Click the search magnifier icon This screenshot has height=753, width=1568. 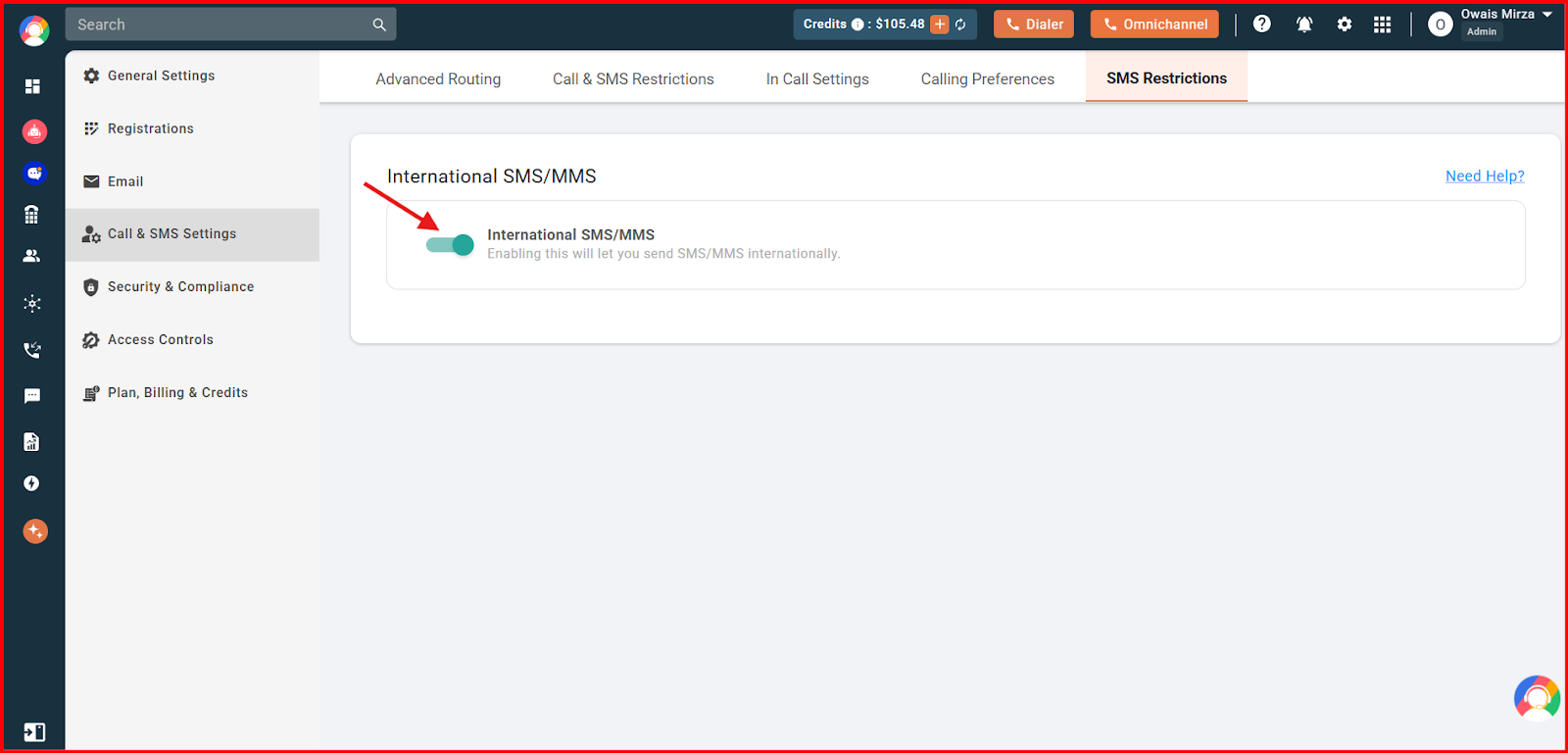click(x=379, y=25)
